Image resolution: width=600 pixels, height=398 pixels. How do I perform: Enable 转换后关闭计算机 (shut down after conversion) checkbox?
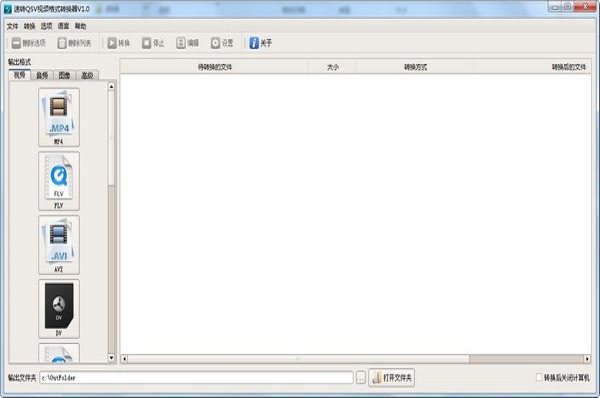coord(539,377)
